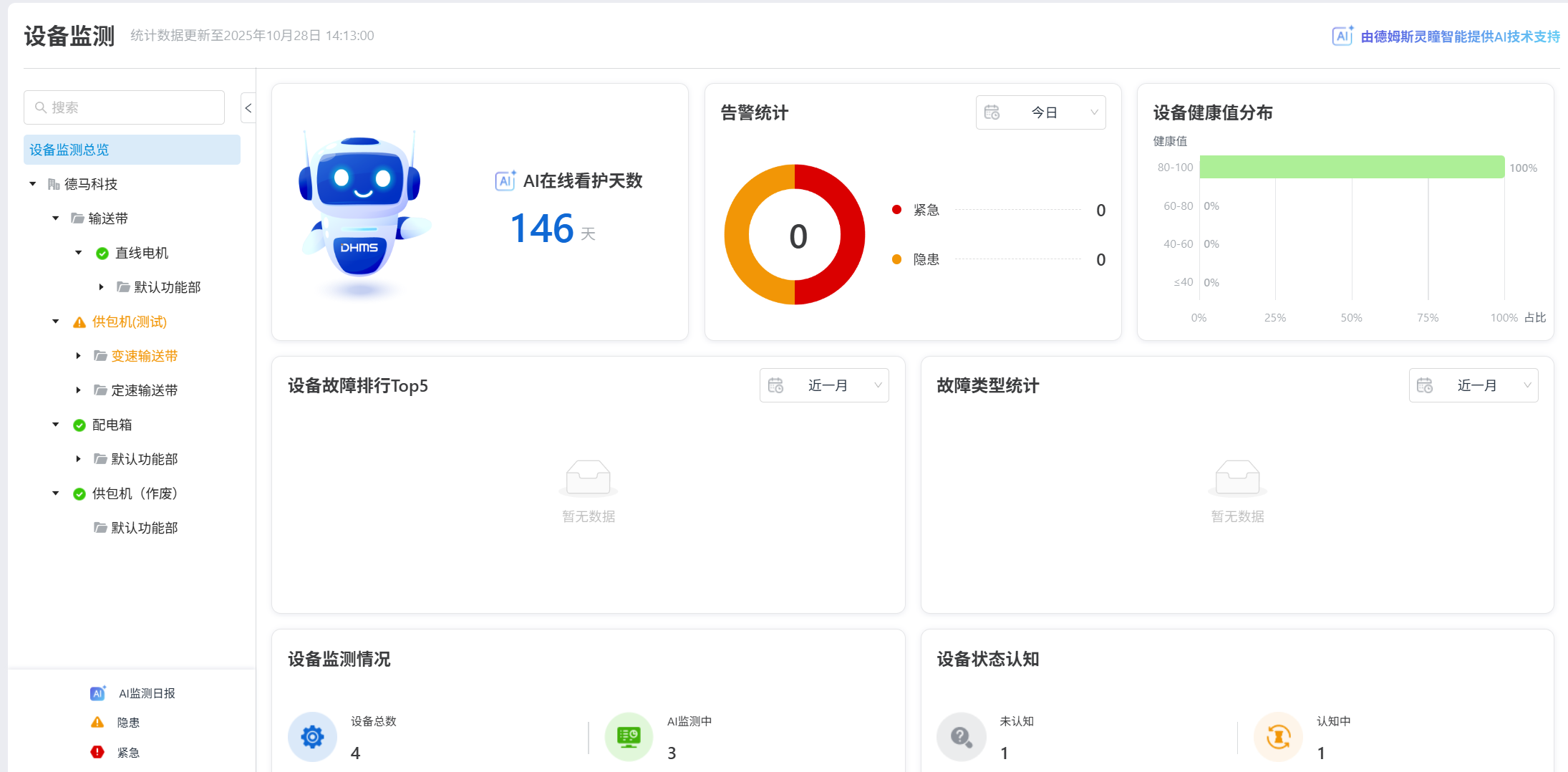Click the AI监测日报 icon in sidebar footer
The image size is (1568, 772).
97,693
